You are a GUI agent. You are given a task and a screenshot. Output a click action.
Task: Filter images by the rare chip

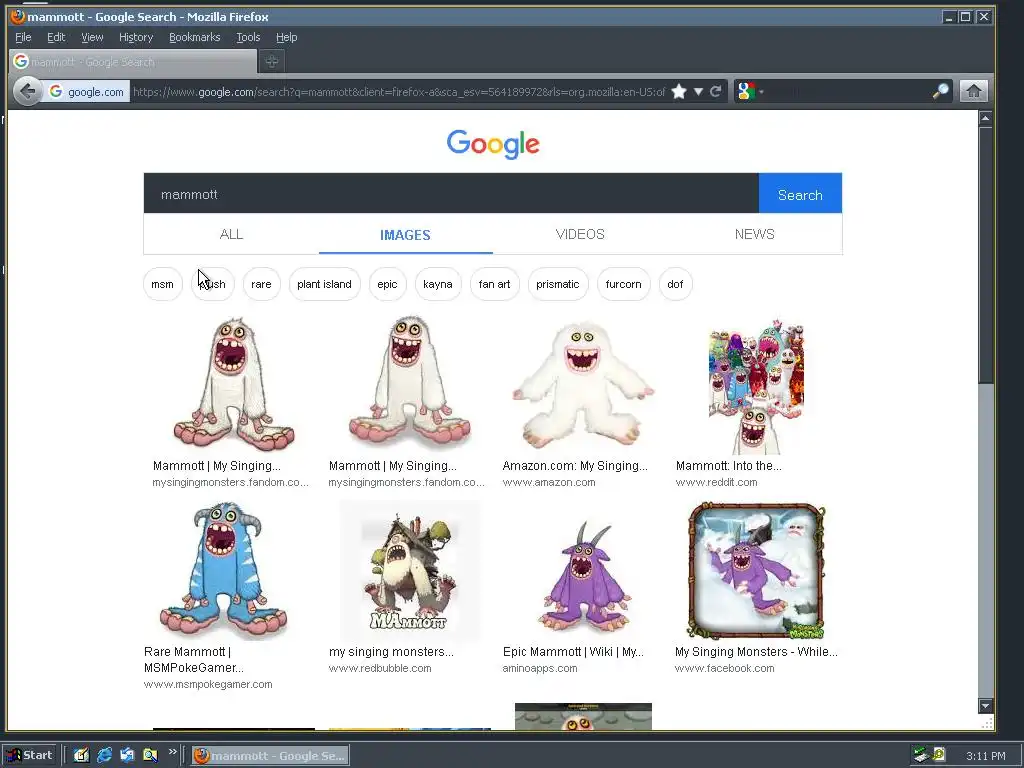tap(261, 284)
